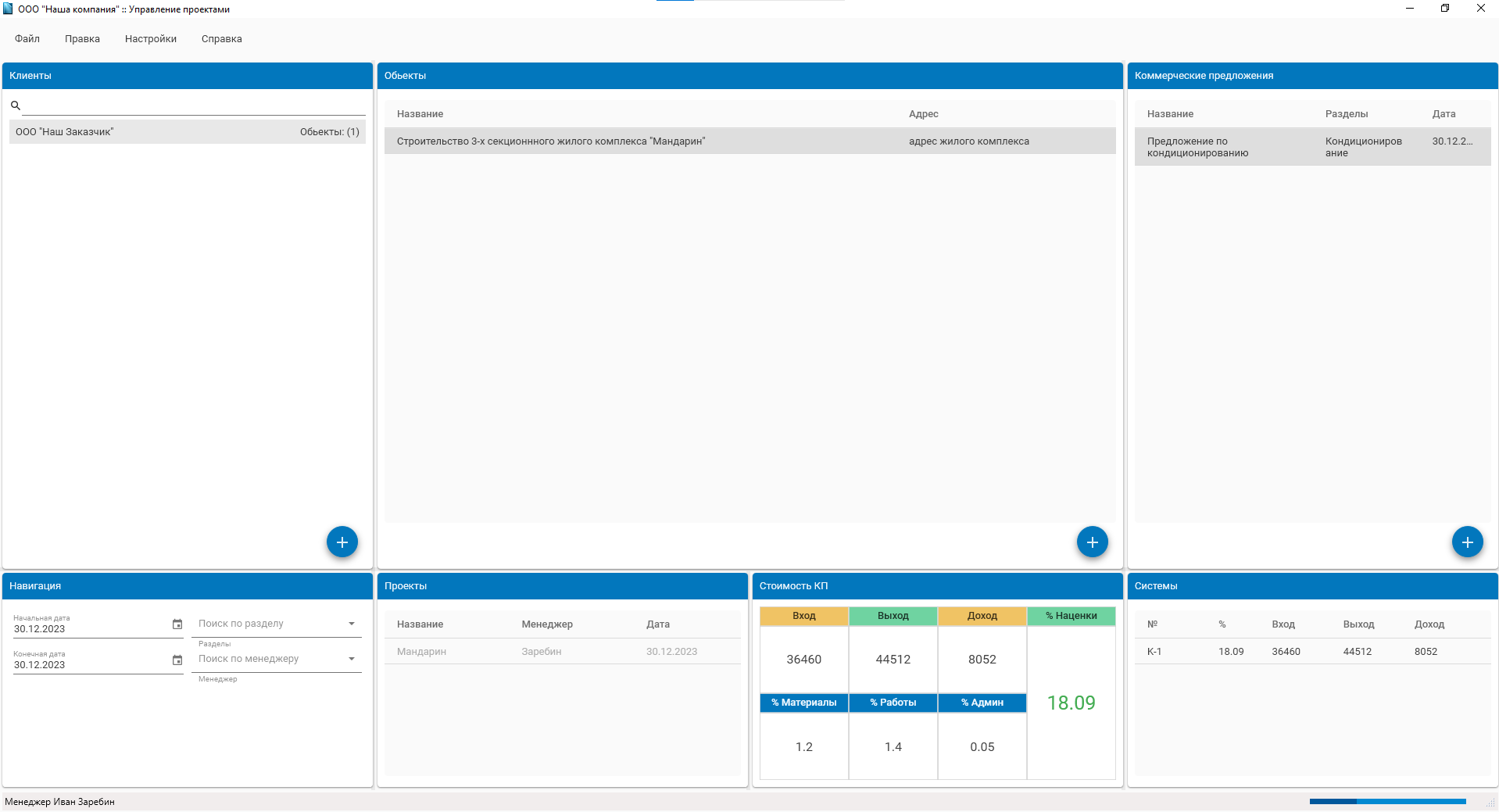Click Объекты: (1) counter in client row

330,132
